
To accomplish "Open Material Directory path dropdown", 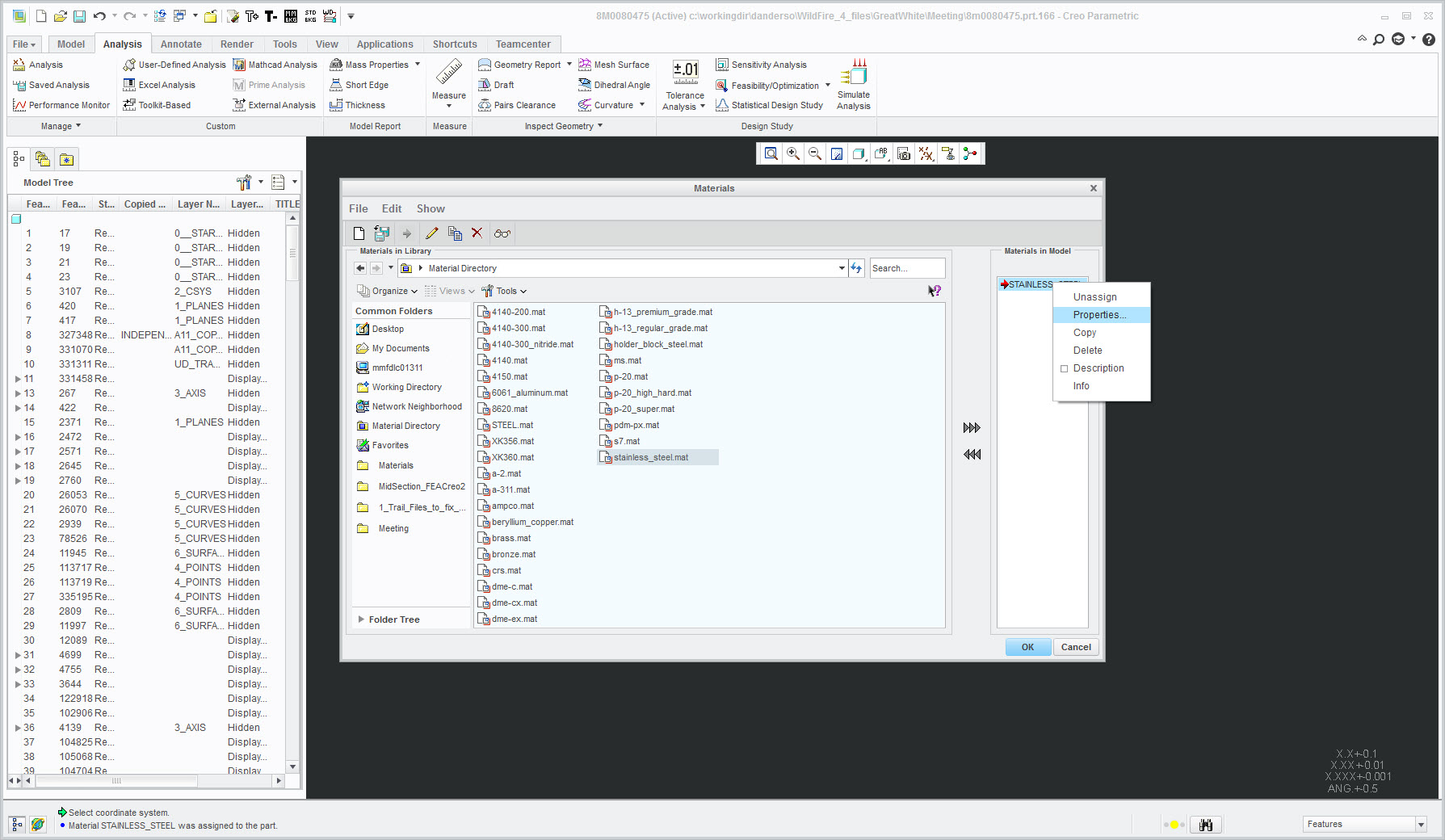I will pos(842,268).
